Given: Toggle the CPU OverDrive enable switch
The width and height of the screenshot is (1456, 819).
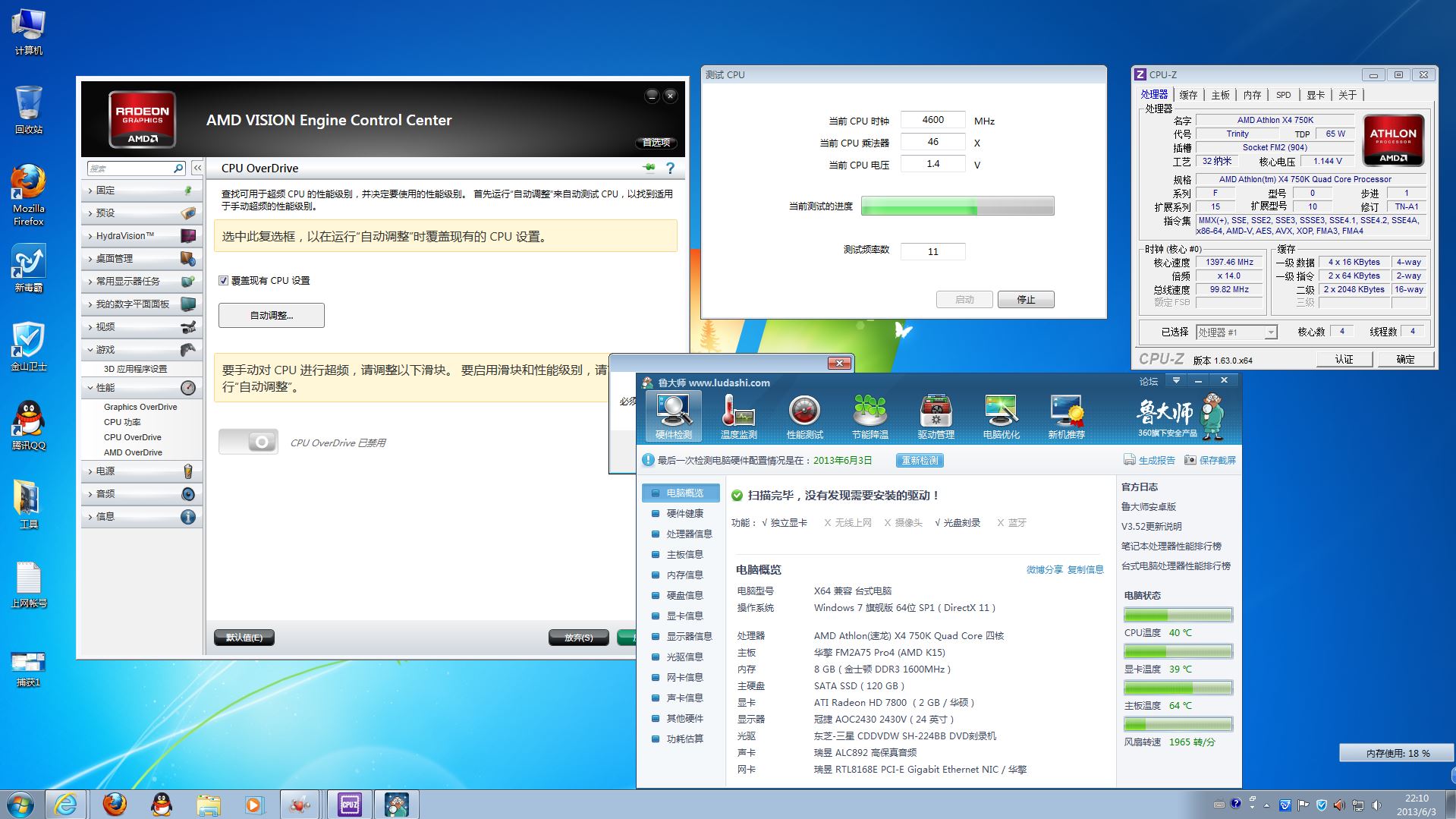Looking at the screenshot, I should click(x=248, y=442).
